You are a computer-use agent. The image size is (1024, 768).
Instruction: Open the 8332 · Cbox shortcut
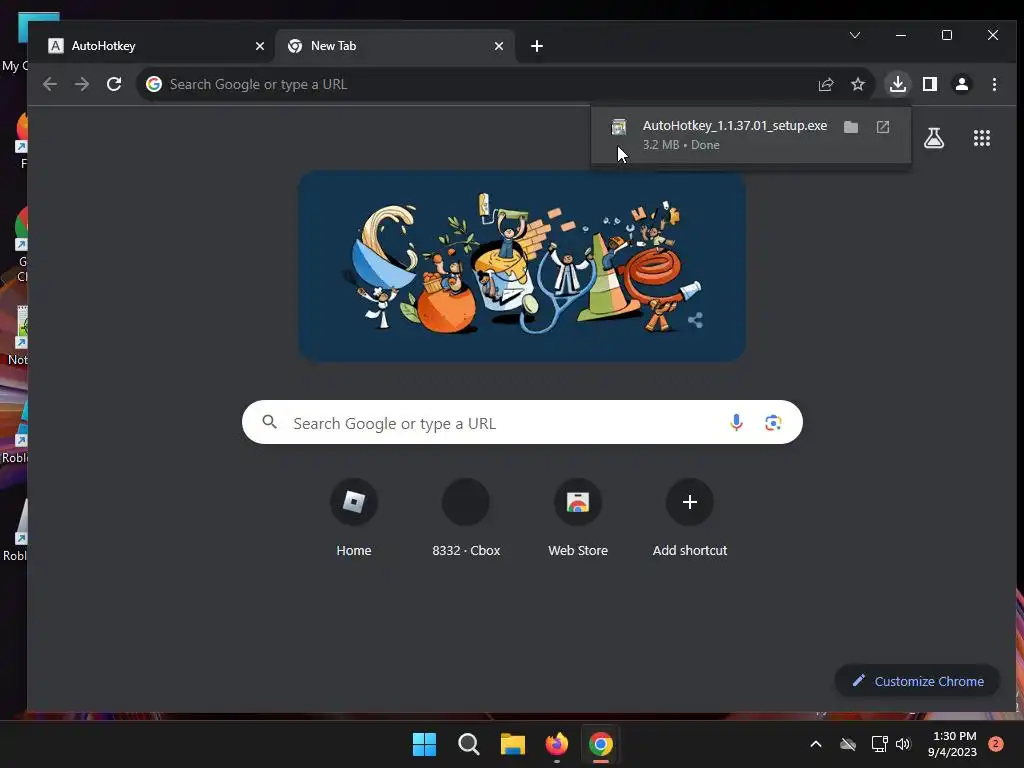coord(466,518)
